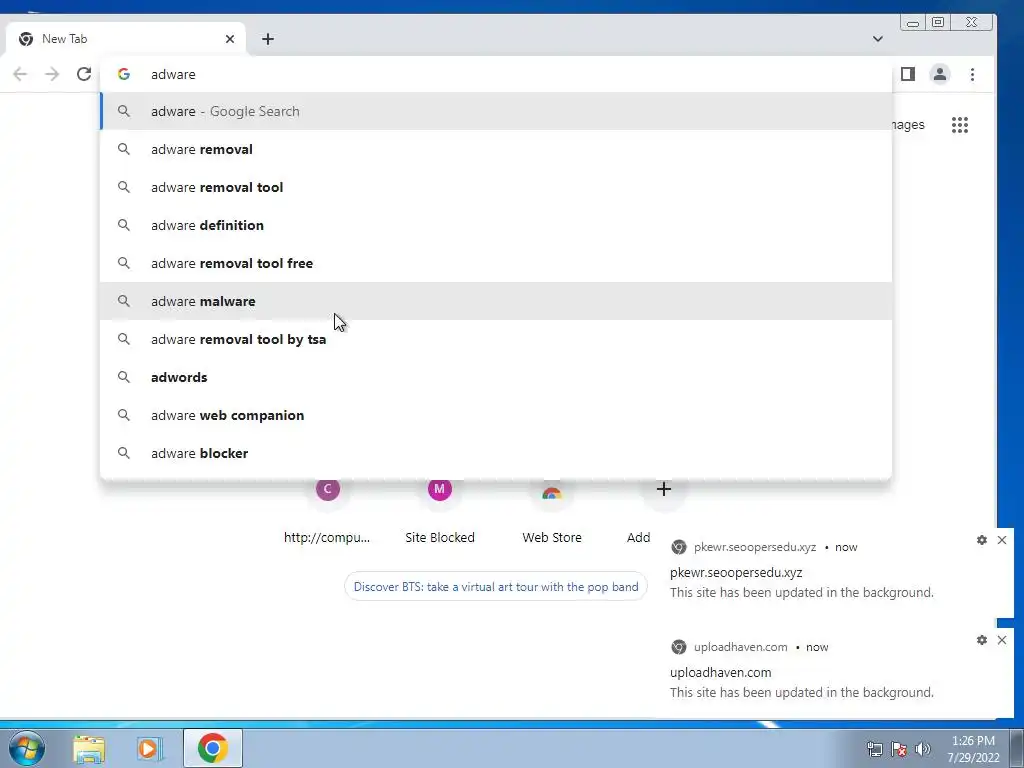This screenshot has height=768, width=1024.
Task: Toggle the side panel icon
Action: tap(908, 74)
